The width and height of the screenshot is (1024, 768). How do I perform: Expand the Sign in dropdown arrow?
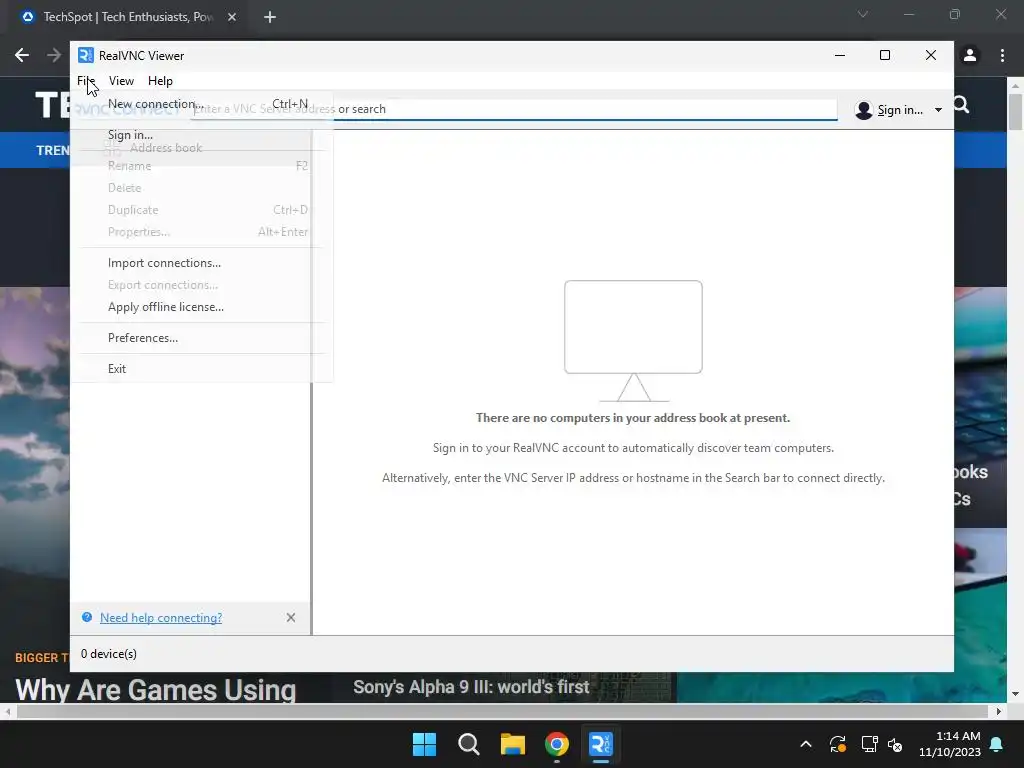938,110
